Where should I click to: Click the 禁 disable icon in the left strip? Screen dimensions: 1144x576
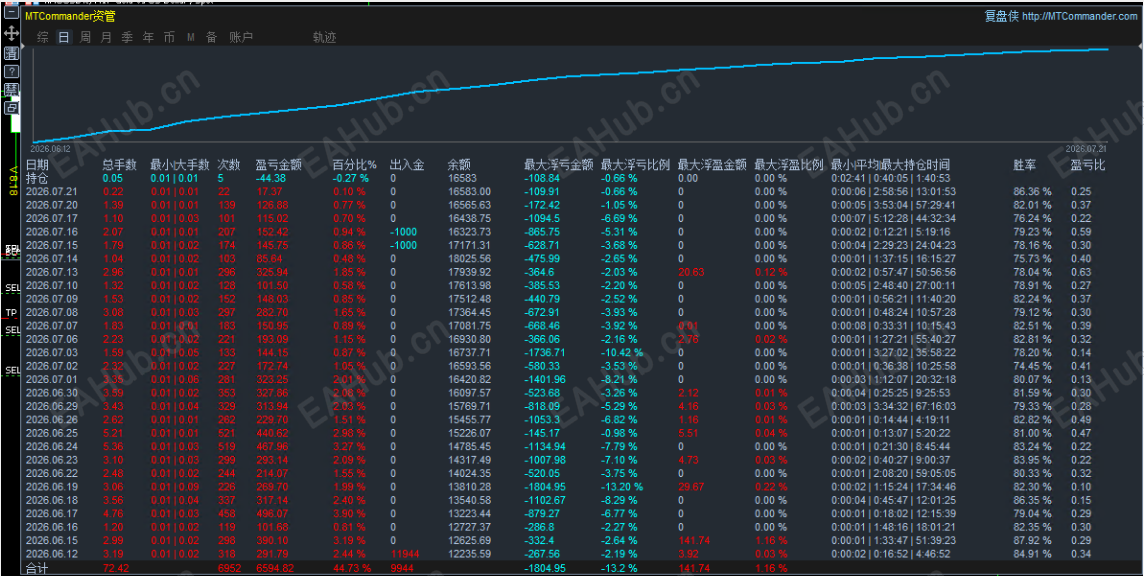point(11,90)
